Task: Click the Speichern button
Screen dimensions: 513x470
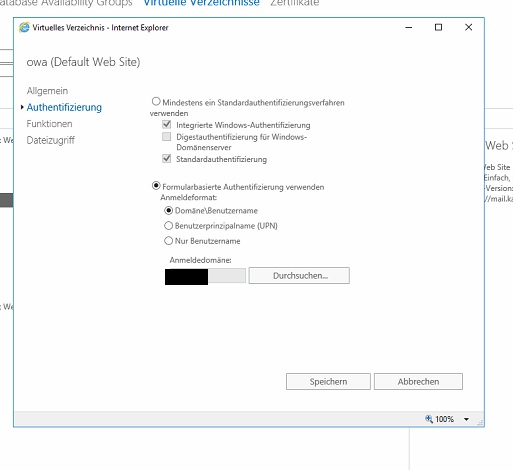Action: coord(328,381)
